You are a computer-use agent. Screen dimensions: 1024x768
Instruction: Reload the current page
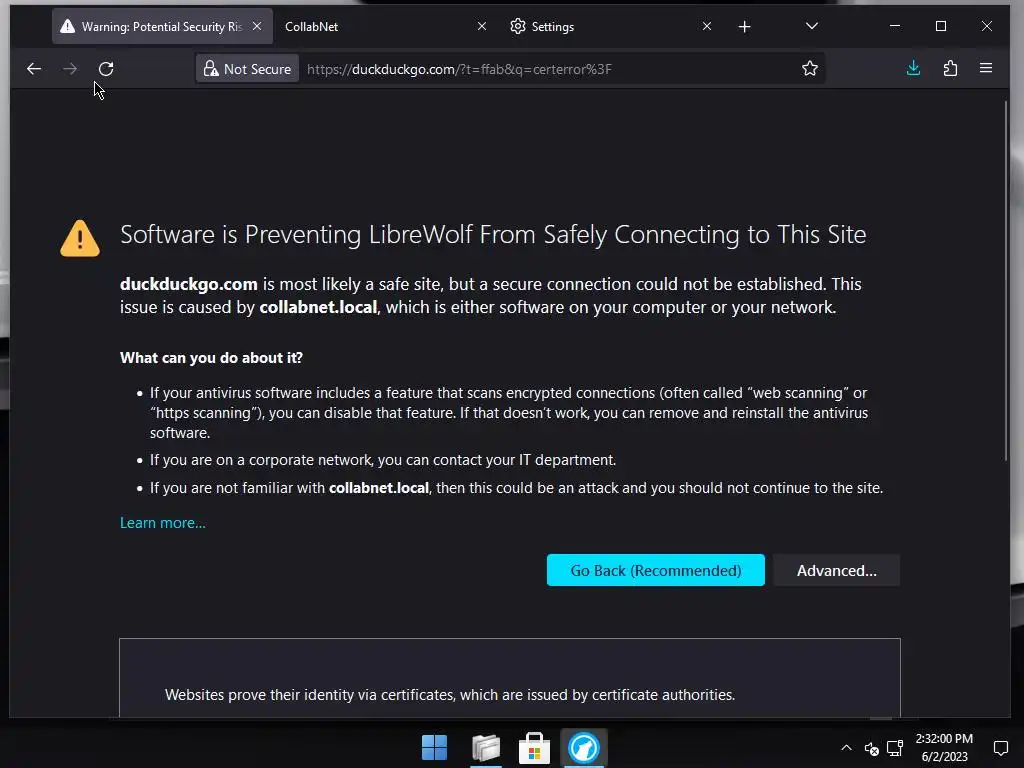point(106,69)
